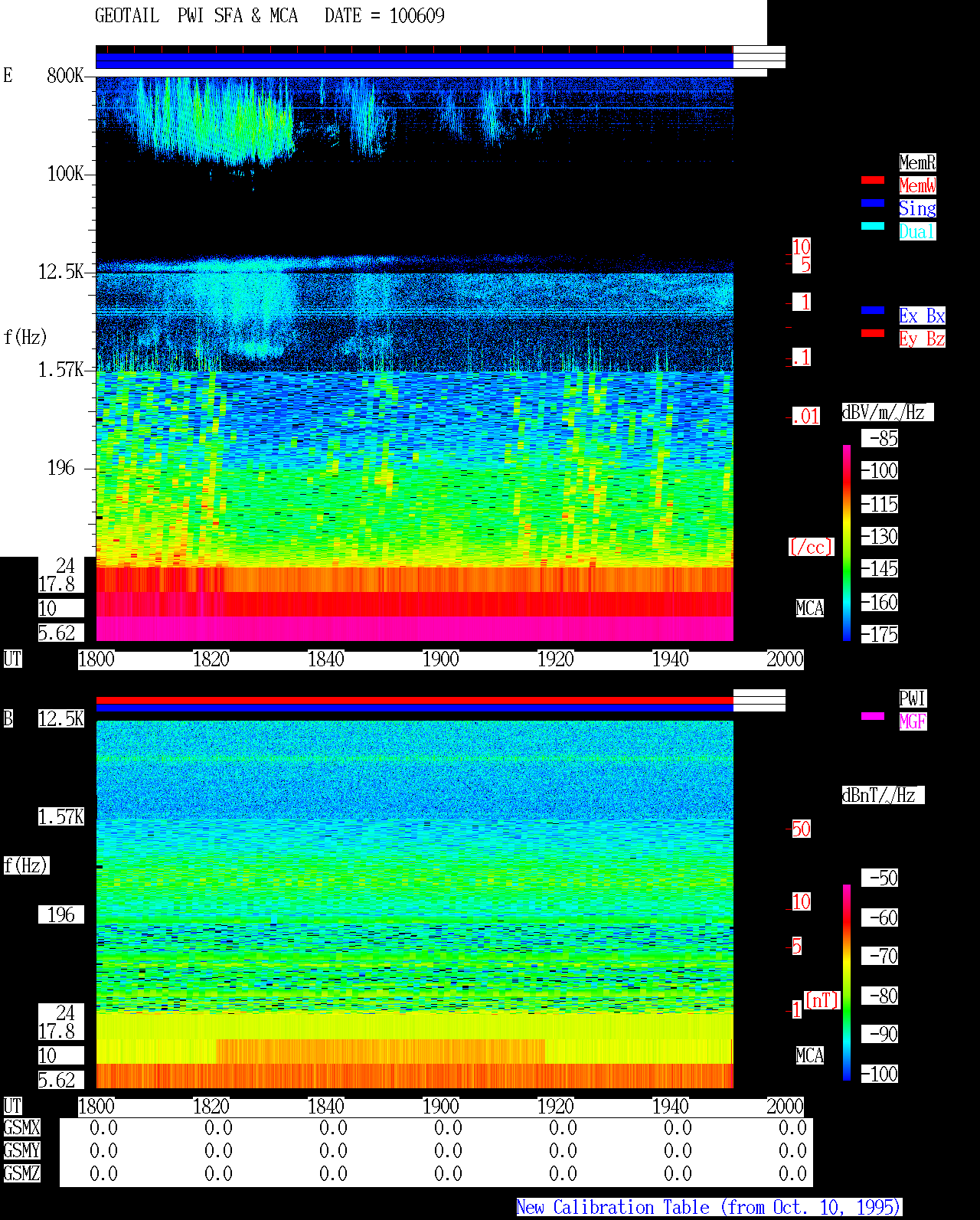Screen dimensions: 980x1220
Task: Click the E panel label beside 800K
Action: coord(8,75)
